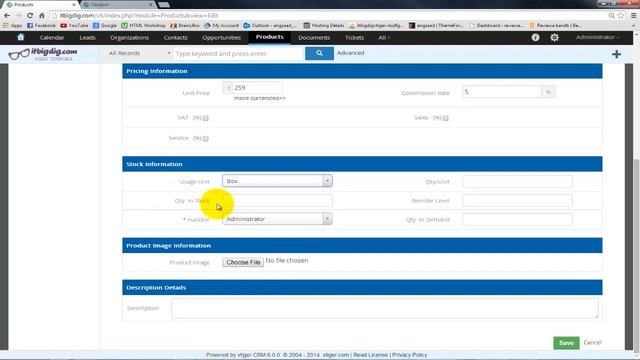
Task: Click the Unit Price input field
Action: (x=257, y=88)
